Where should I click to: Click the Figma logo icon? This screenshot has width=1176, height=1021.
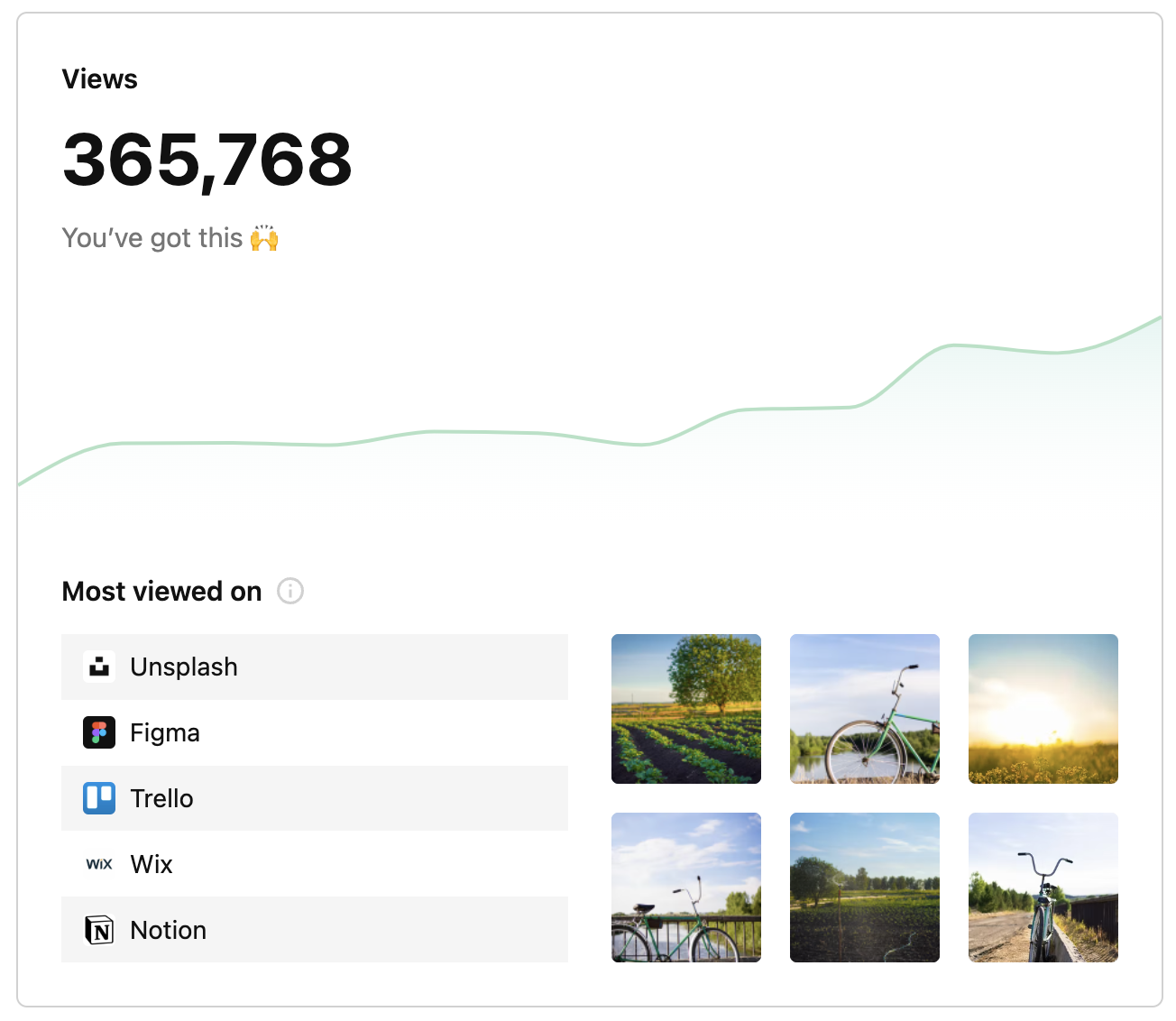tap(99, 732)
